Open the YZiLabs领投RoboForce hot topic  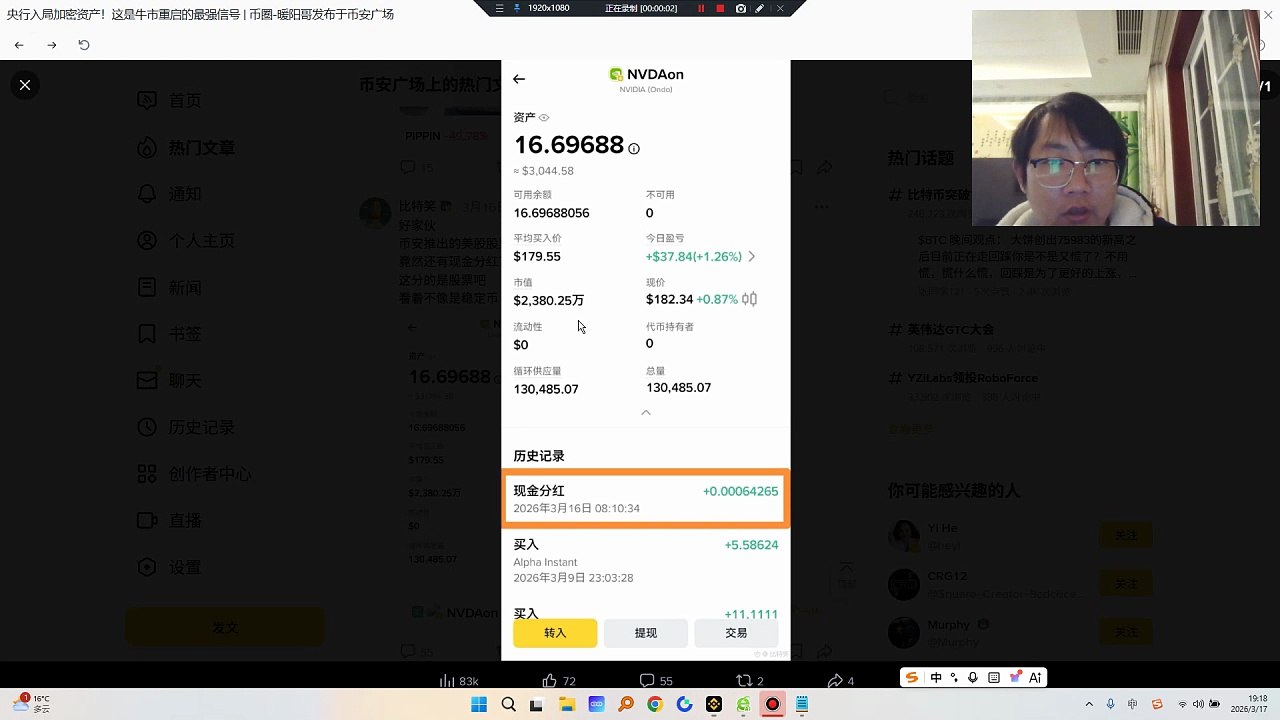tap(972, 378)
